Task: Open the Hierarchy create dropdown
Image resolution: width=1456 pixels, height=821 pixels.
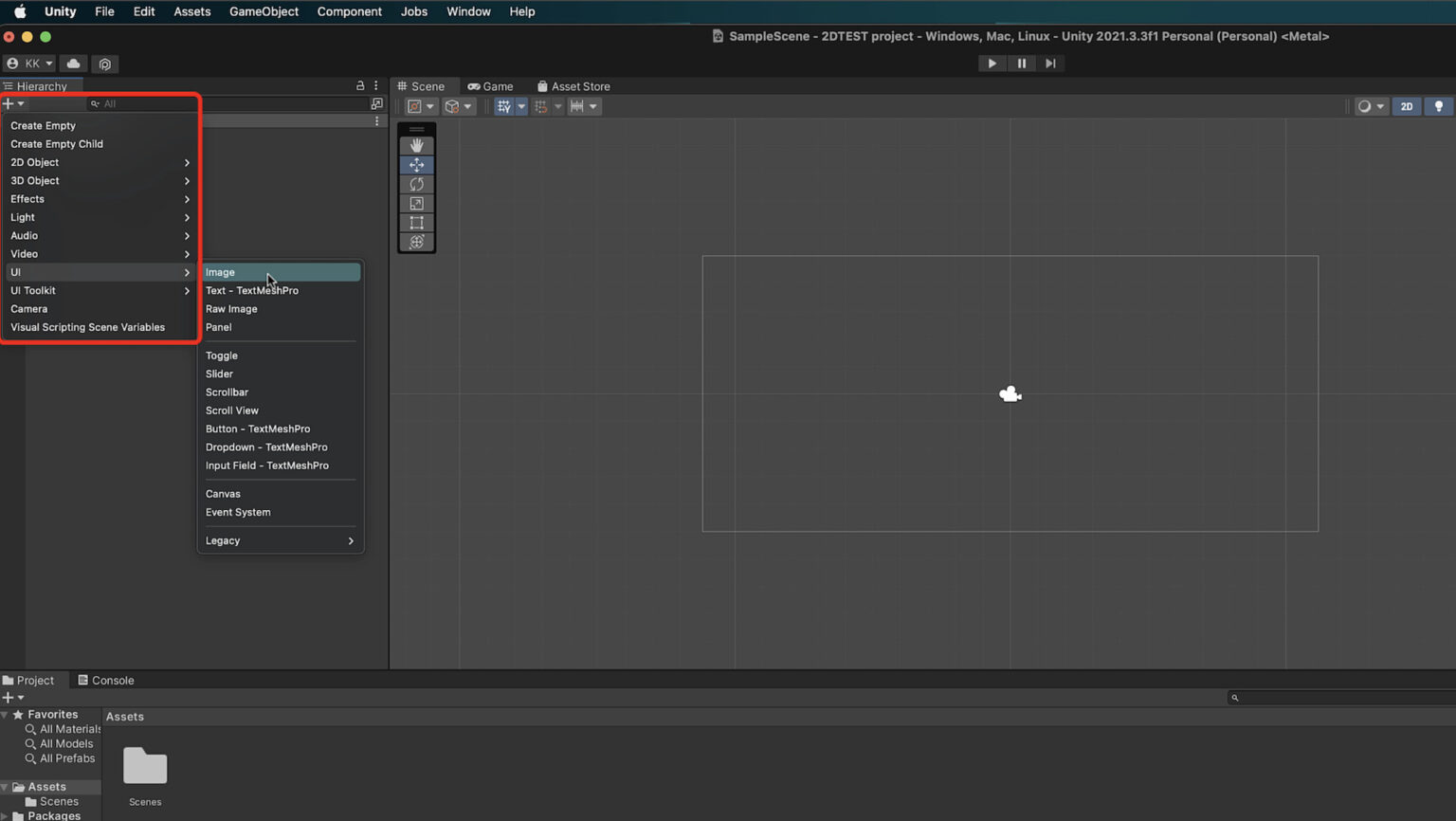Action: [x=12, y=103]
